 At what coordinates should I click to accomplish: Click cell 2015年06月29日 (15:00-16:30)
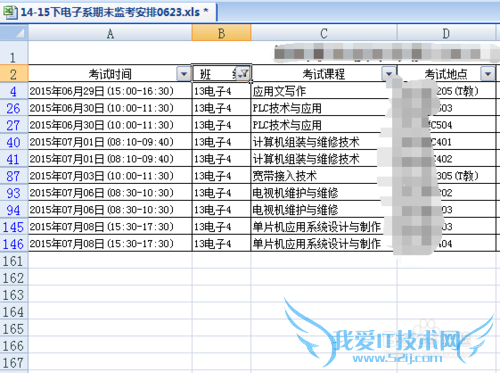pyautogui.click(x=110, y=91)
